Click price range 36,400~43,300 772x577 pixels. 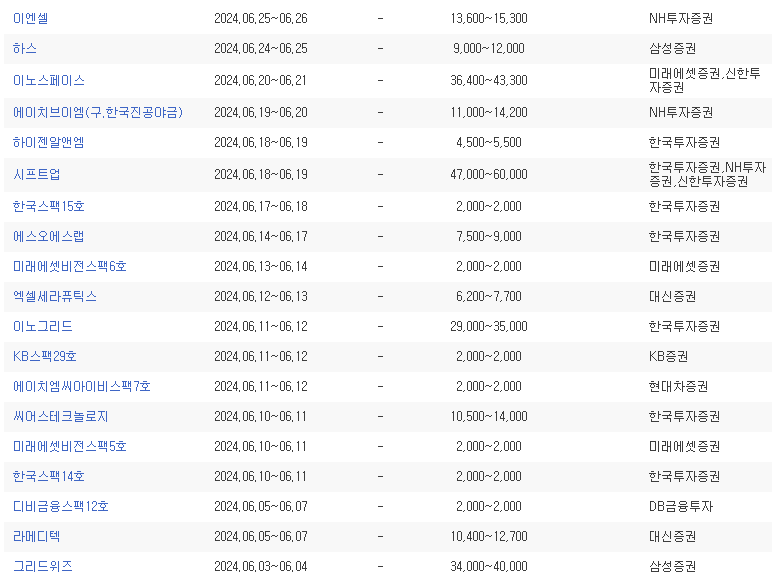(489, 81)
